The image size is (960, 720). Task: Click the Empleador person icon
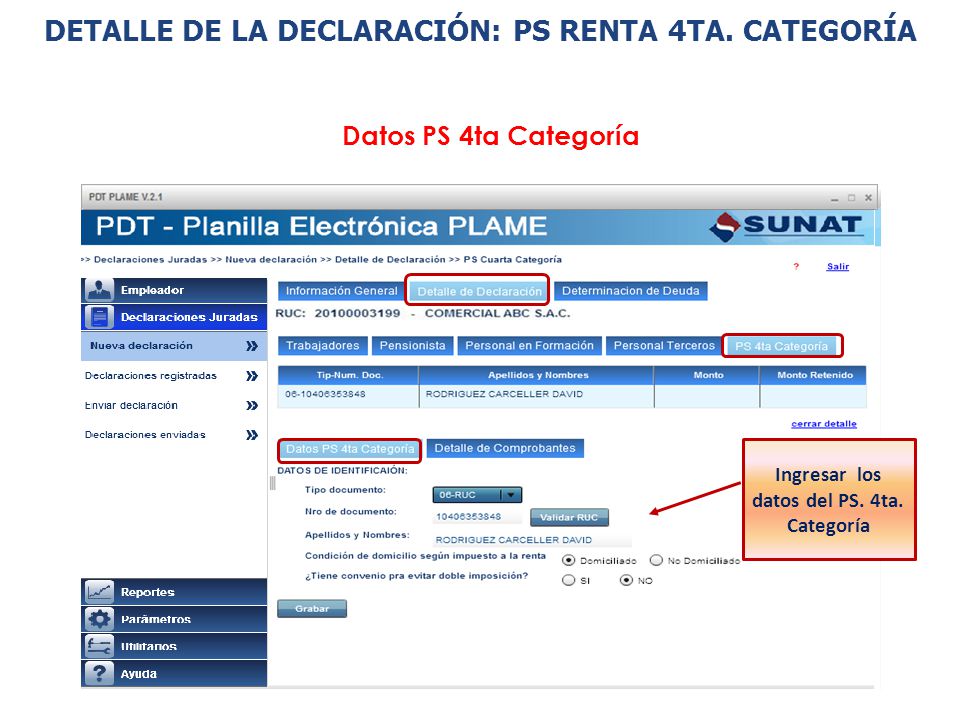[99, 290]
